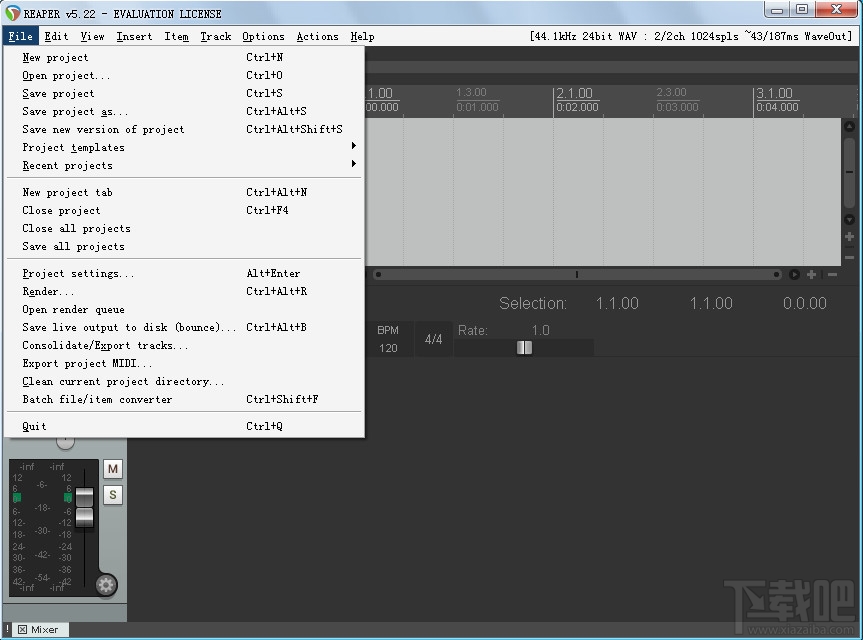The image size is (863, 640).
Task: Click the master VU meter
Action: 42,528
